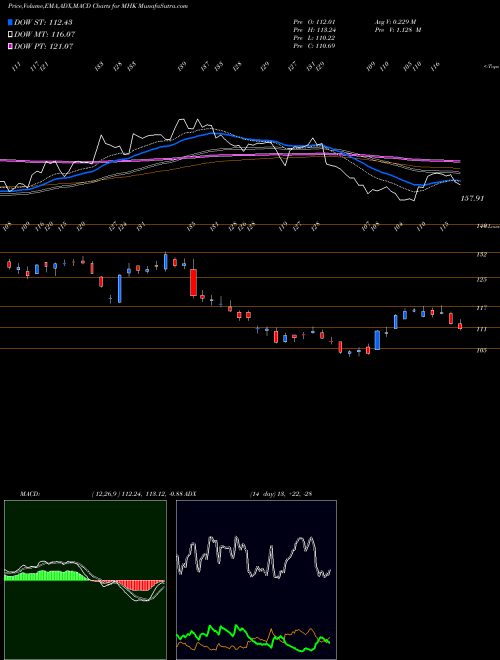
Task: Click the 'Pre H: 113.24' value
Action: 314,30
